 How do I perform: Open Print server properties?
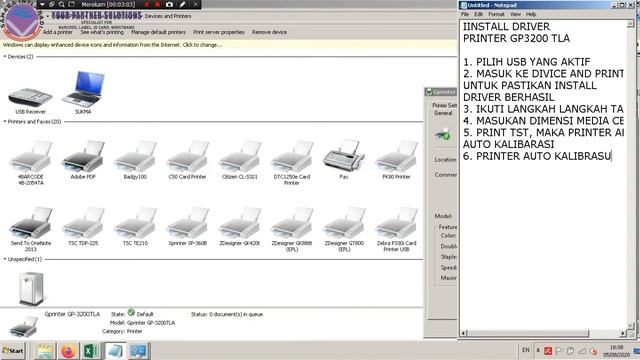coord(219,32)
